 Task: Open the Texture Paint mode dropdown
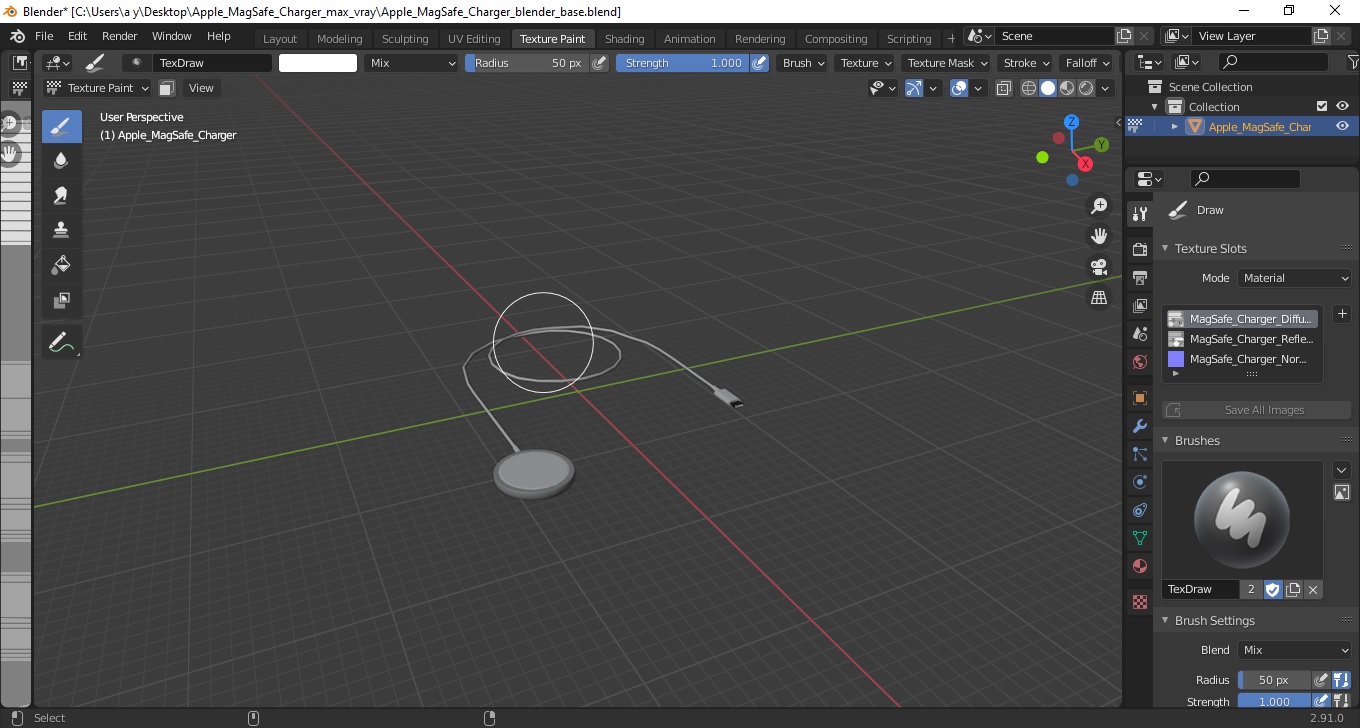tap(98, 88)
